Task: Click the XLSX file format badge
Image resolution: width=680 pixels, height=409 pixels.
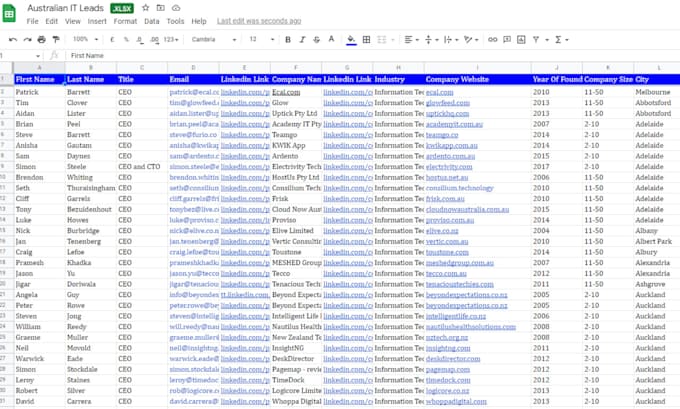Action: click(x=122, y=8)
